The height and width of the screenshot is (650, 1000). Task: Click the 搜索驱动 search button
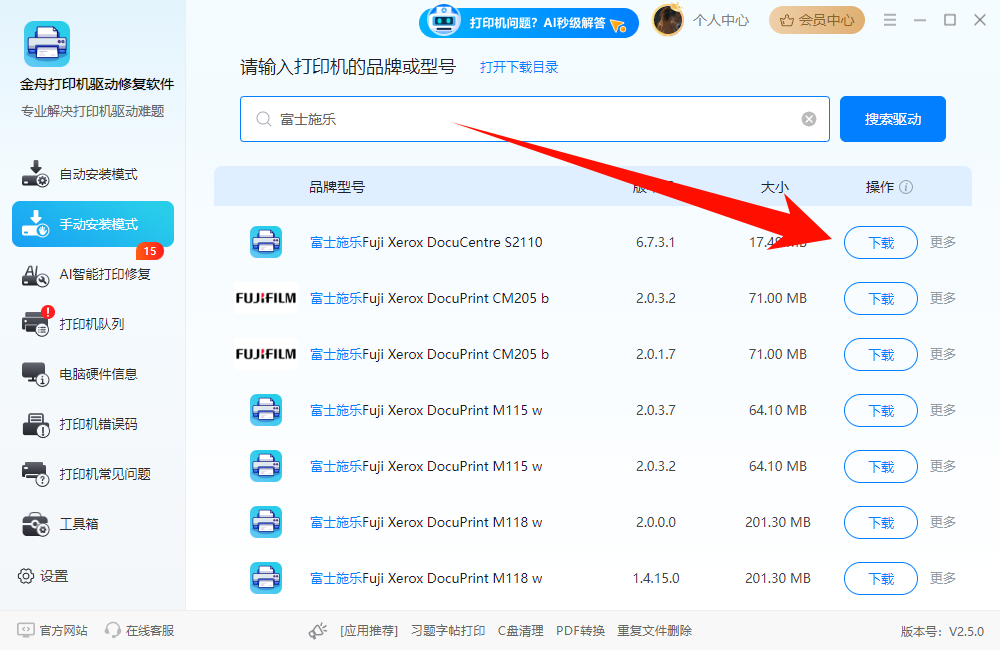coord(892,118)
